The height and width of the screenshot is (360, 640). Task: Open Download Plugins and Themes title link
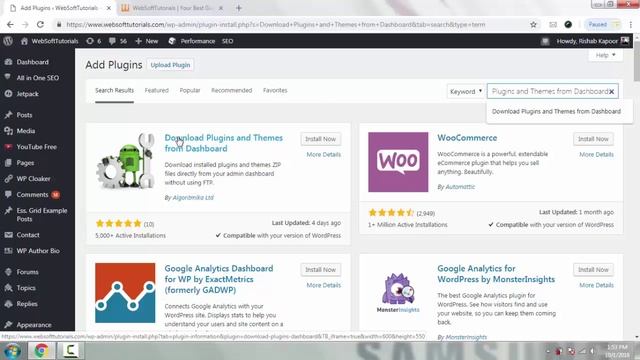[x=223, y=143]
